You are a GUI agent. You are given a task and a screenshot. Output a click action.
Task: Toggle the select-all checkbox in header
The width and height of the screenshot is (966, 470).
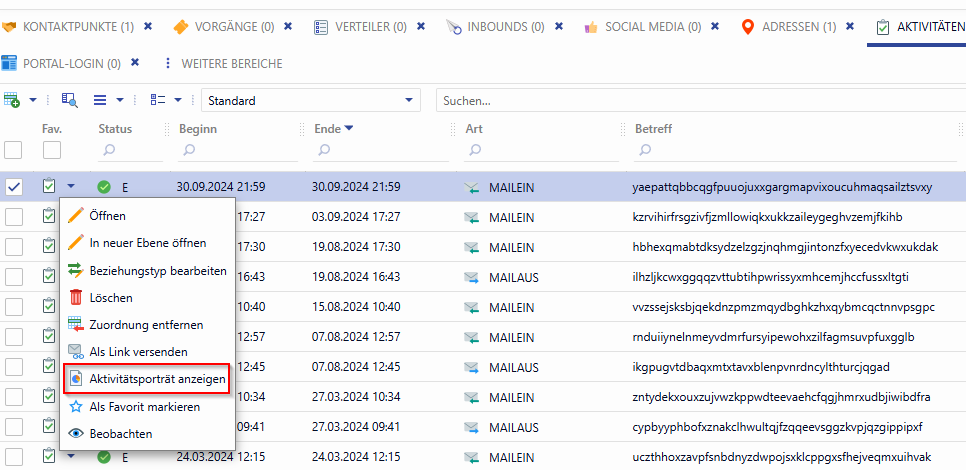click(x=14, y=150)
